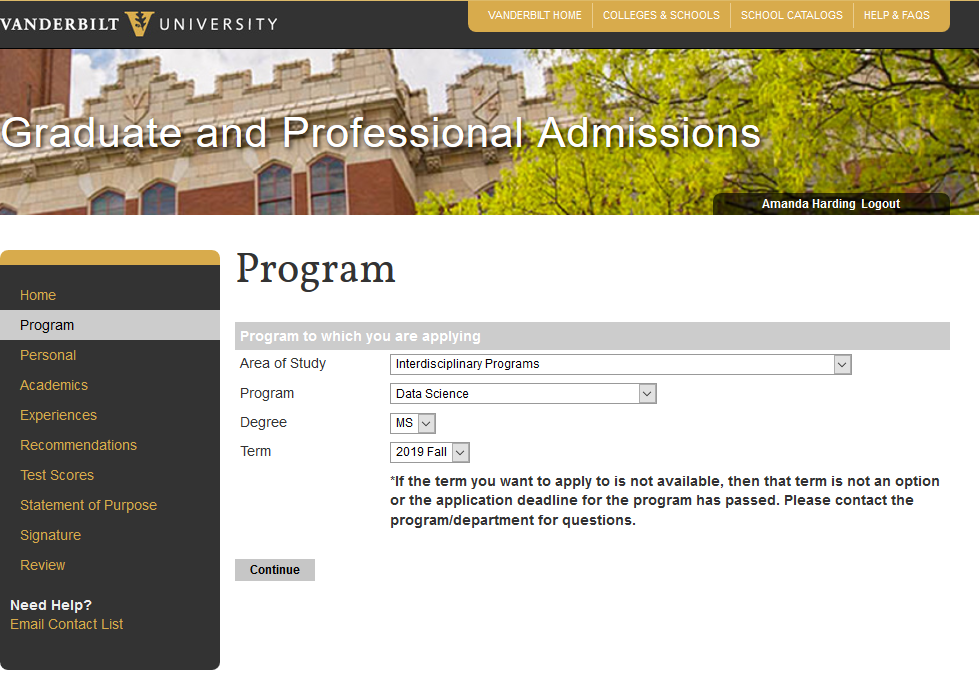The height and width of the screenshot is (676, 979).
Task: Click Logout next to Amanda Harding
Action: [880, 203]
